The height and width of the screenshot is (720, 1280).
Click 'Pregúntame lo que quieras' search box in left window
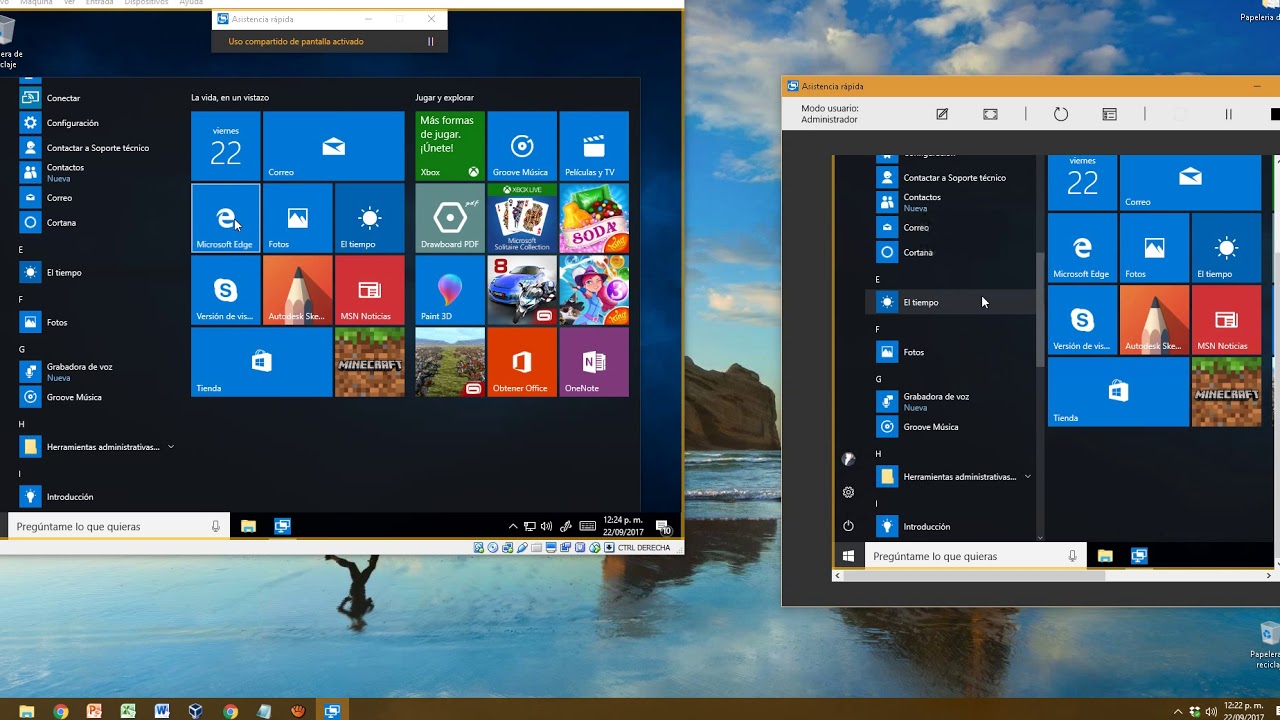tap(119, 526)
